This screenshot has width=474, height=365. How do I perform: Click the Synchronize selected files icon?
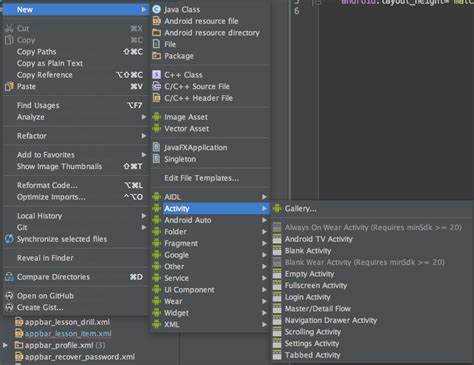[x=9, y=239]
